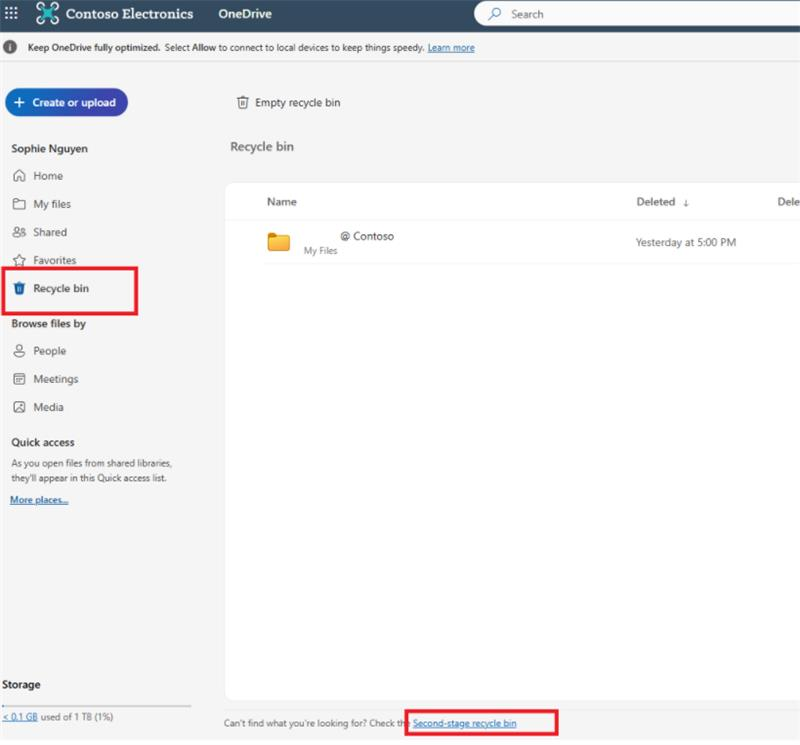
Task: Click the Deleted column sort arrow
Action: tap(686, 203)
